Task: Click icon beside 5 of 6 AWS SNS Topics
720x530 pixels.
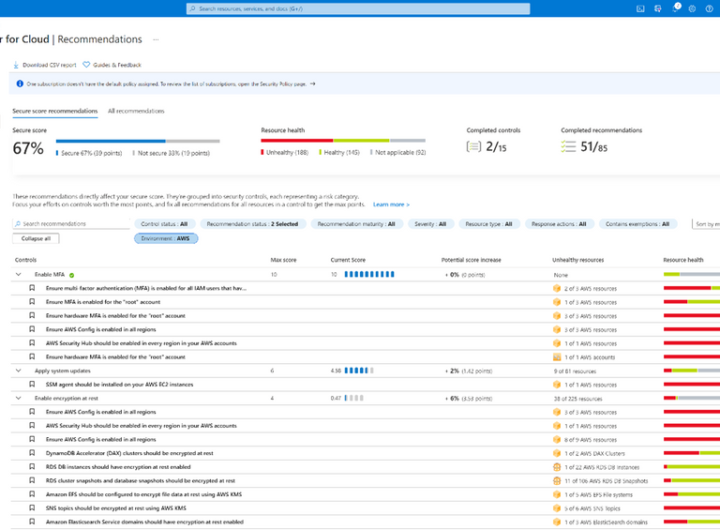Action: coord(557,508)
